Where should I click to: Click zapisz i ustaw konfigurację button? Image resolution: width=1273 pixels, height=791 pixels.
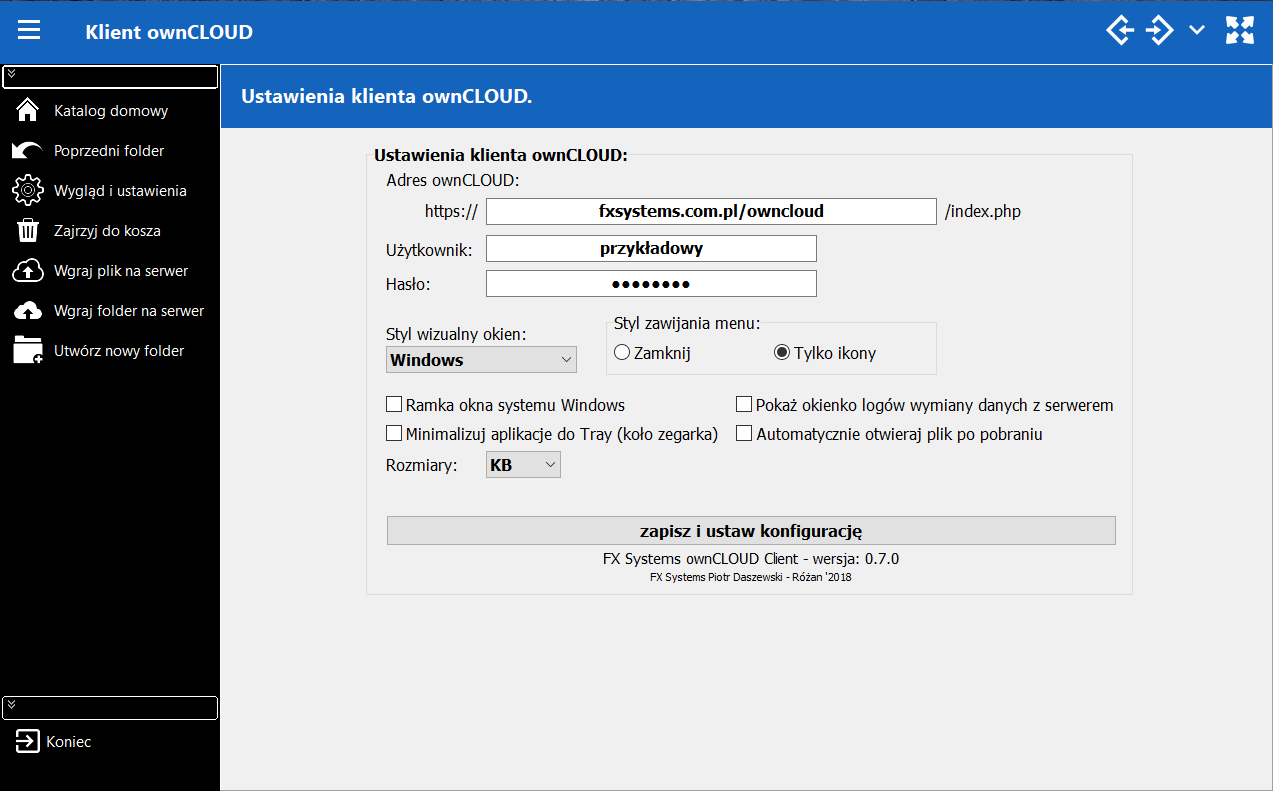(751, 530)
